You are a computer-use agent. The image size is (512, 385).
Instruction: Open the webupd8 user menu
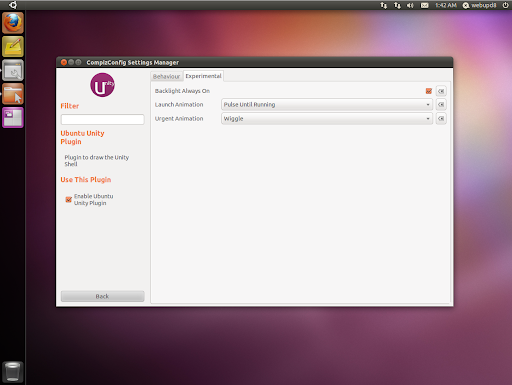(480, 5)
